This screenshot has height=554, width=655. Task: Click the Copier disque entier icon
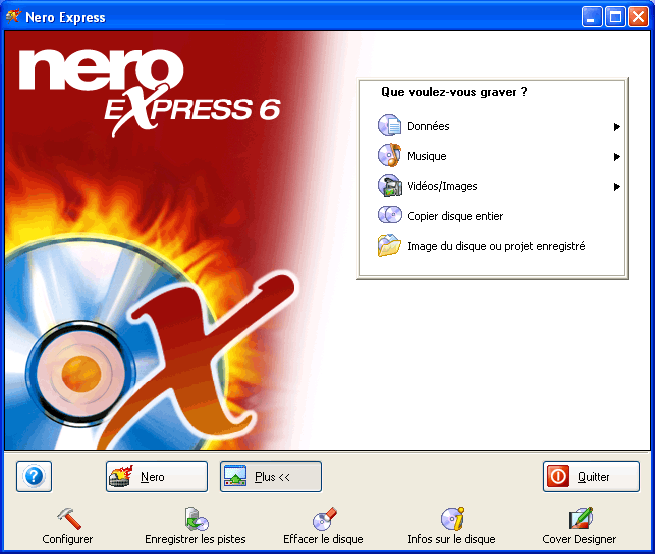389,216
